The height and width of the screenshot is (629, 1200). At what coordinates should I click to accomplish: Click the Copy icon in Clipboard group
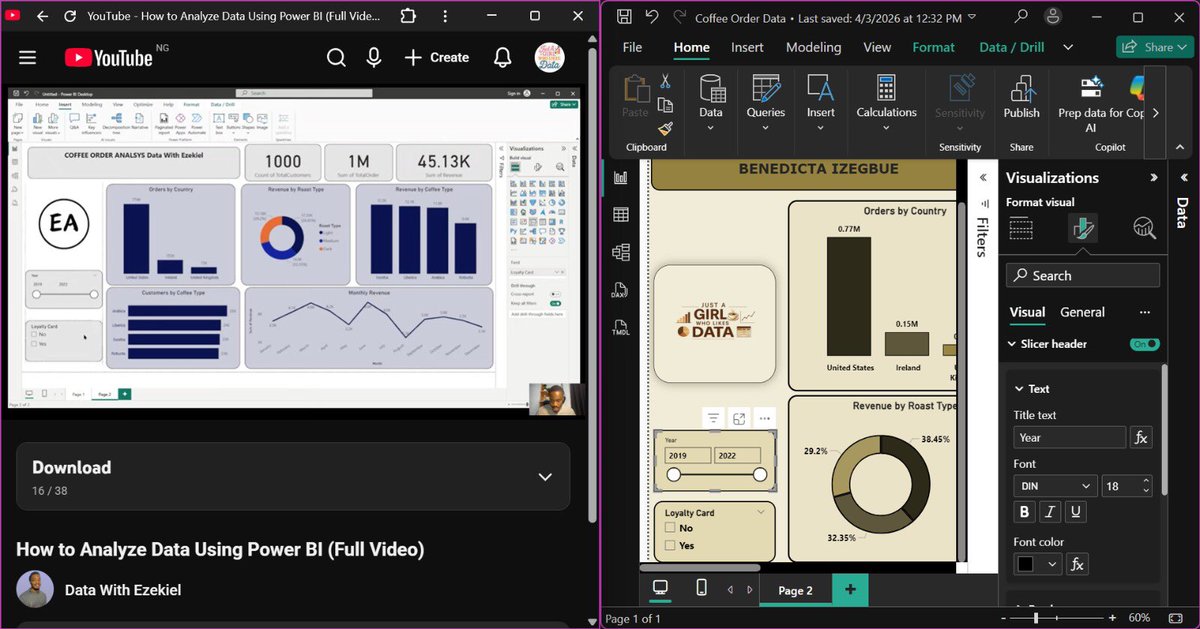[665, 105]
